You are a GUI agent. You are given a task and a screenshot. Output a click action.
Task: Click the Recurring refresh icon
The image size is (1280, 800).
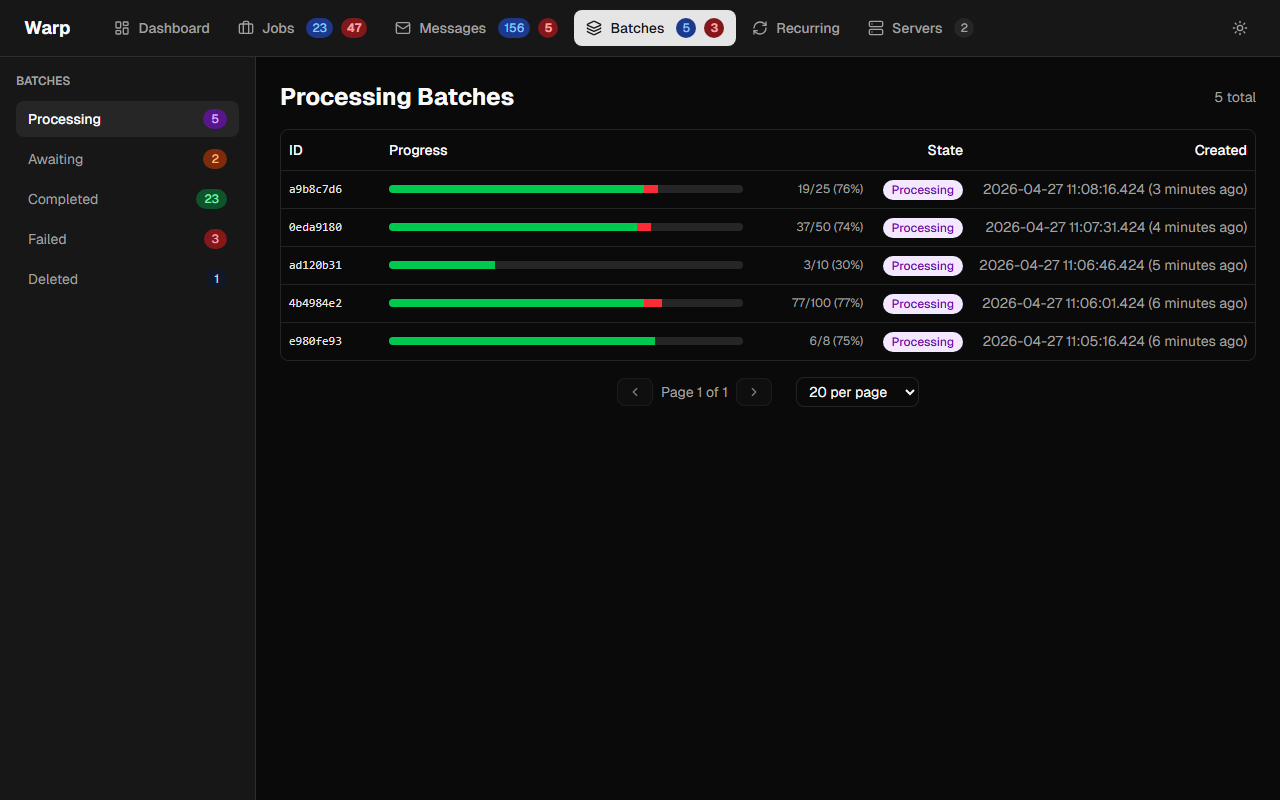click(760, 28)
